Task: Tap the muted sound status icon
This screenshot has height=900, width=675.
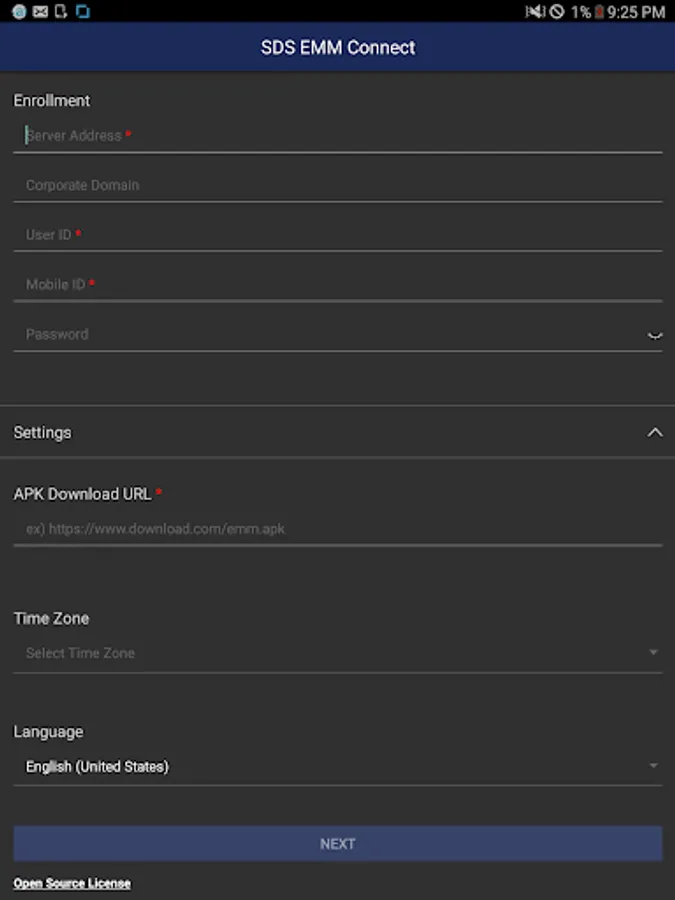Action: click(535, 11)
